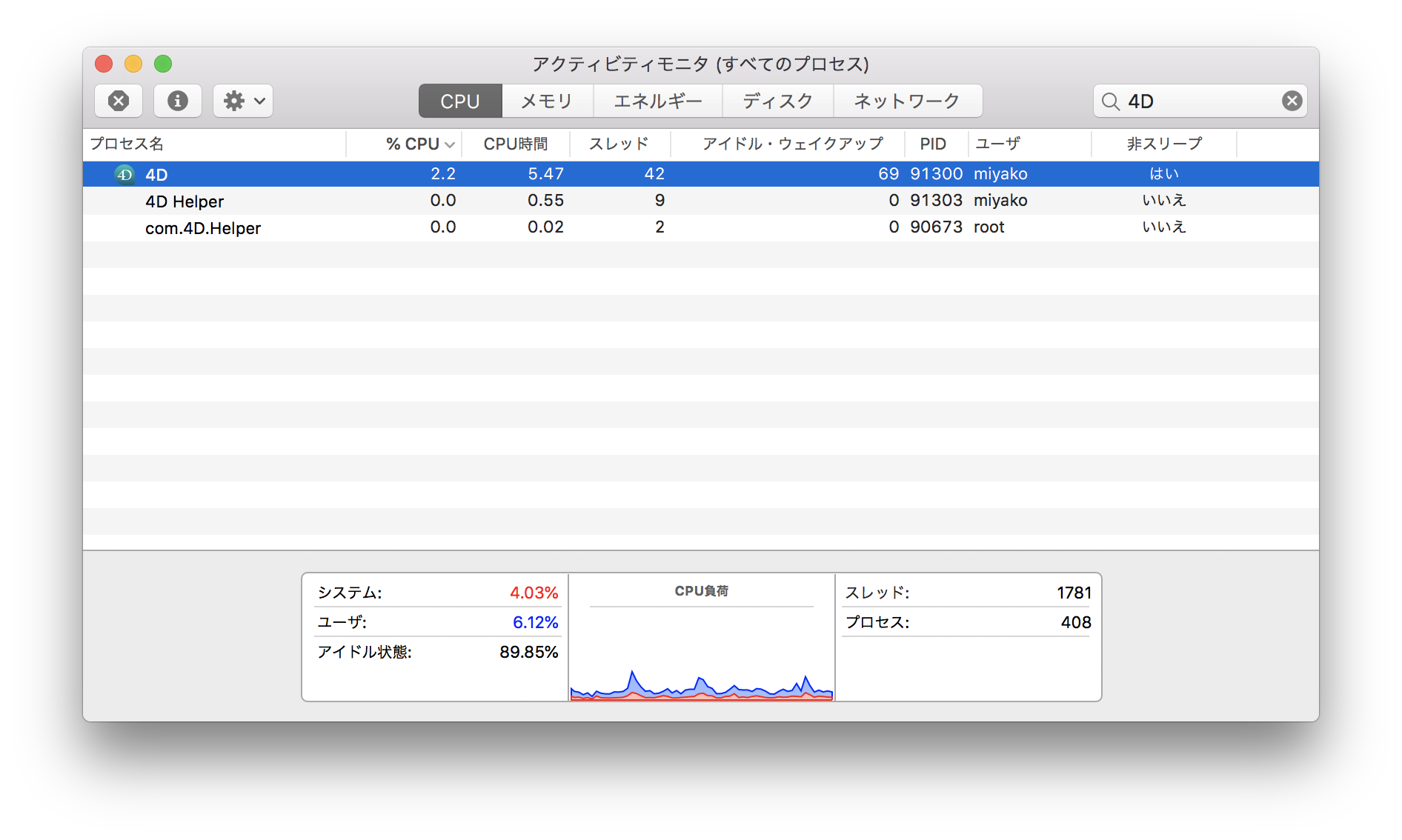Click PID 90673 for com.4D.Helper
The height and width of the screenshot is (840, 1402).
pyautogui.click(x=937, y=227)
